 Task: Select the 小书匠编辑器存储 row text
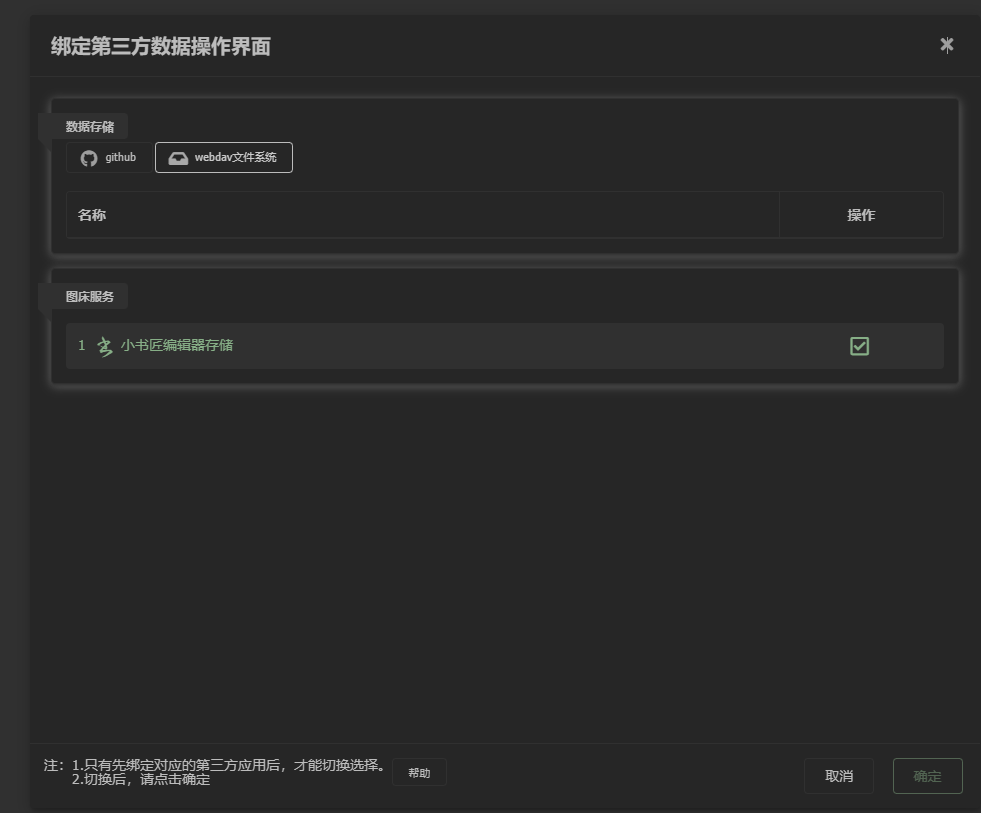point(177,345)
